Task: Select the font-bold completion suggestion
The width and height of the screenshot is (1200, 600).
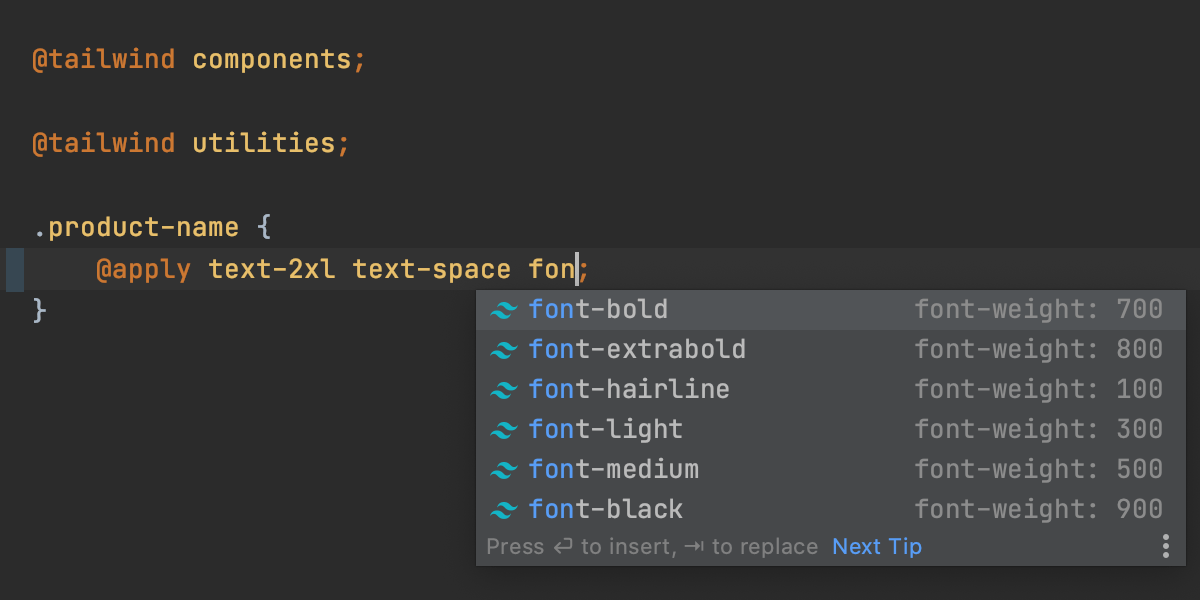Action: click(x=598, y=310)
